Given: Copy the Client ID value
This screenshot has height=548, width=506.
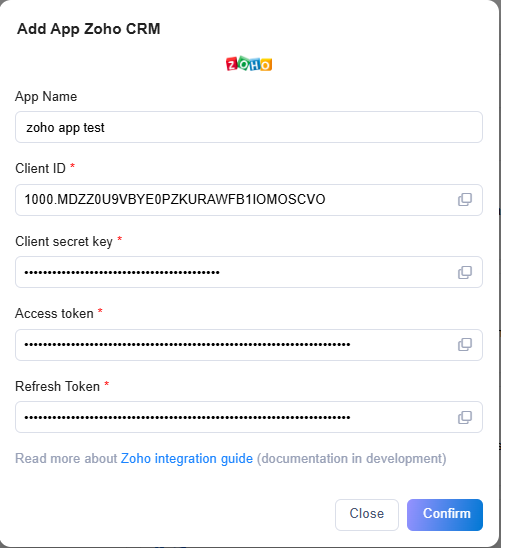Looking at the screenshot, I should [x=464, y=200].
